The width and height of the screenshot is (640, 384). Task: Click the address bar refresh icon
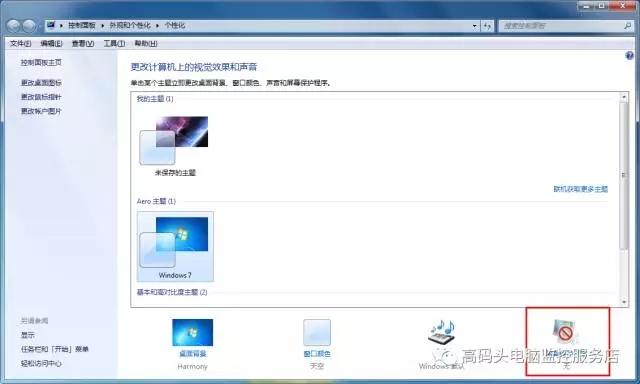[x=487, y=26]
